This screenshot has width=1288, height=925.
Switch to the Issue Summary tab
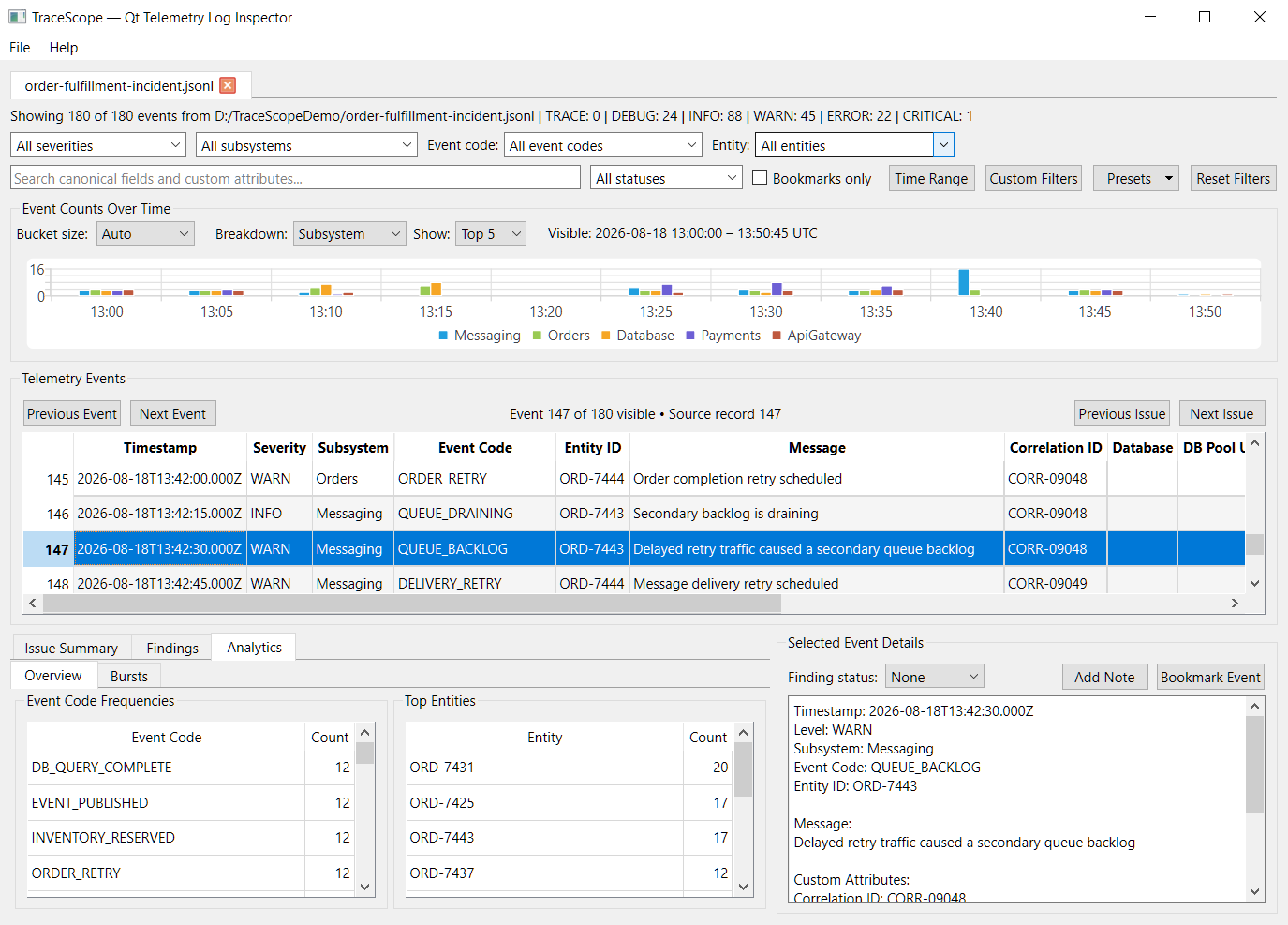(71, 648)
